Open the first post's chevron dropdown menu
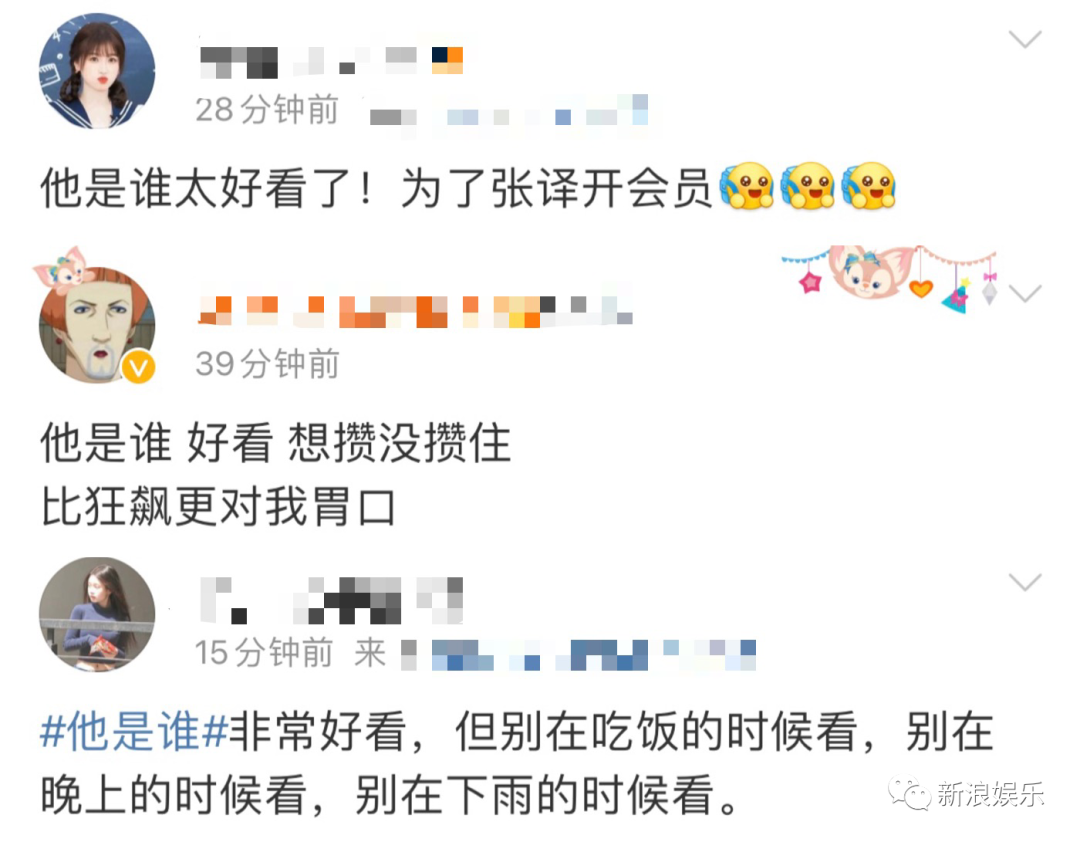Screen dimensions: 1080x842 click(x=1025, y=39)
